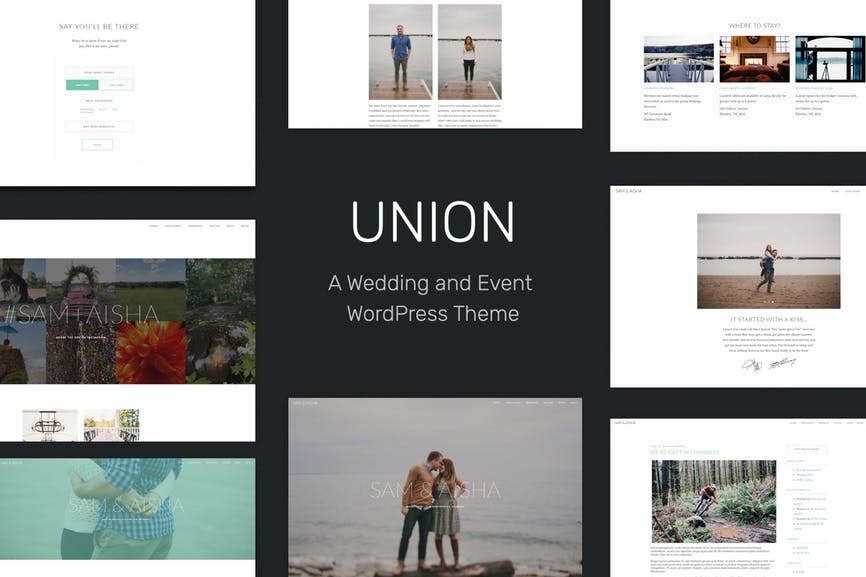Open the first item in the gallery page navigation
Screen dimensions: 866x577
pyautogui.click(x=153, y=225)
